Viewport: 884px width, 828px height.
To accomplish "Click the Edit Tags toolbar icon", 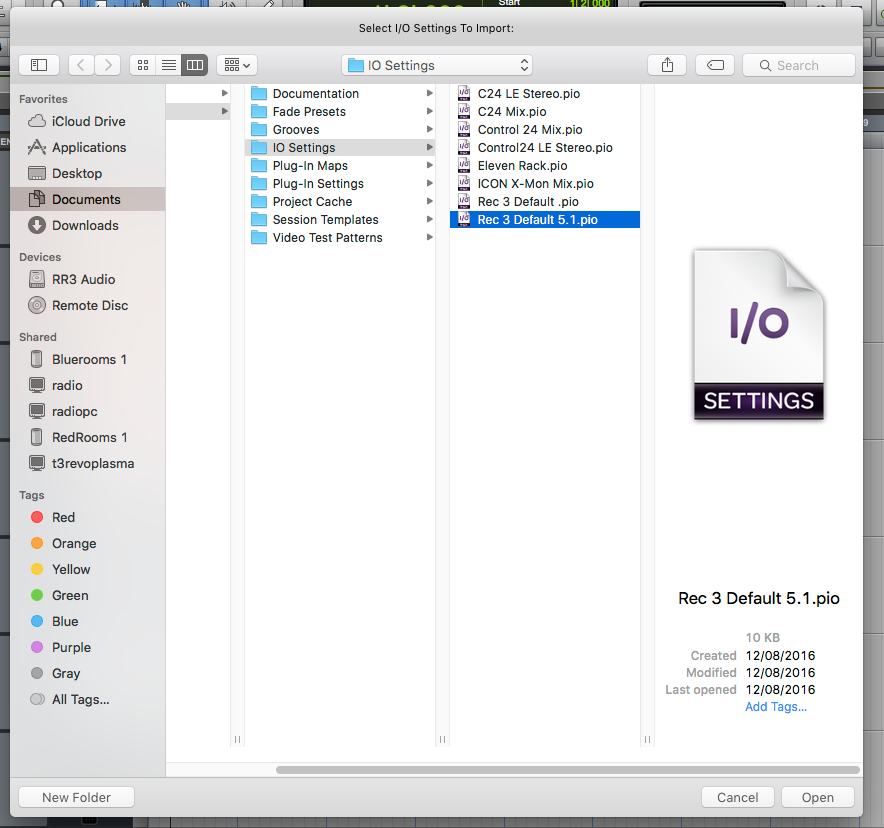I will 715,65.
